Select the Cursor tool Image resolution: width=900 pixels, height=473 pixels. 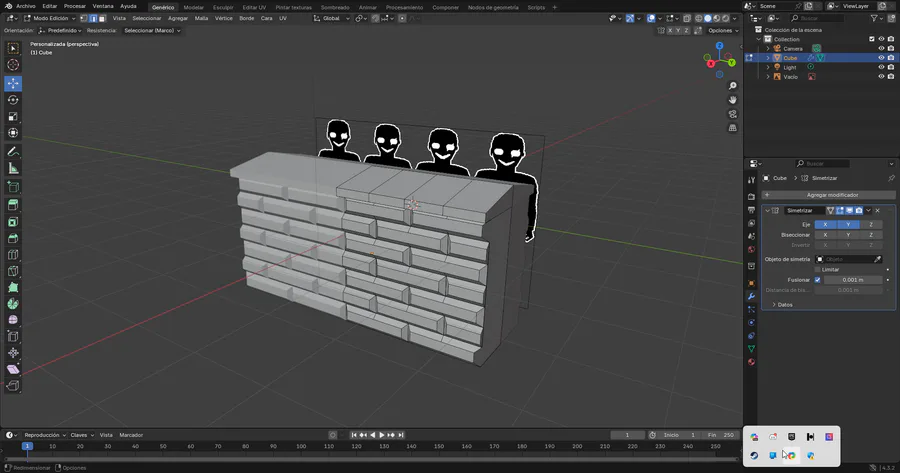click(13, 65)
